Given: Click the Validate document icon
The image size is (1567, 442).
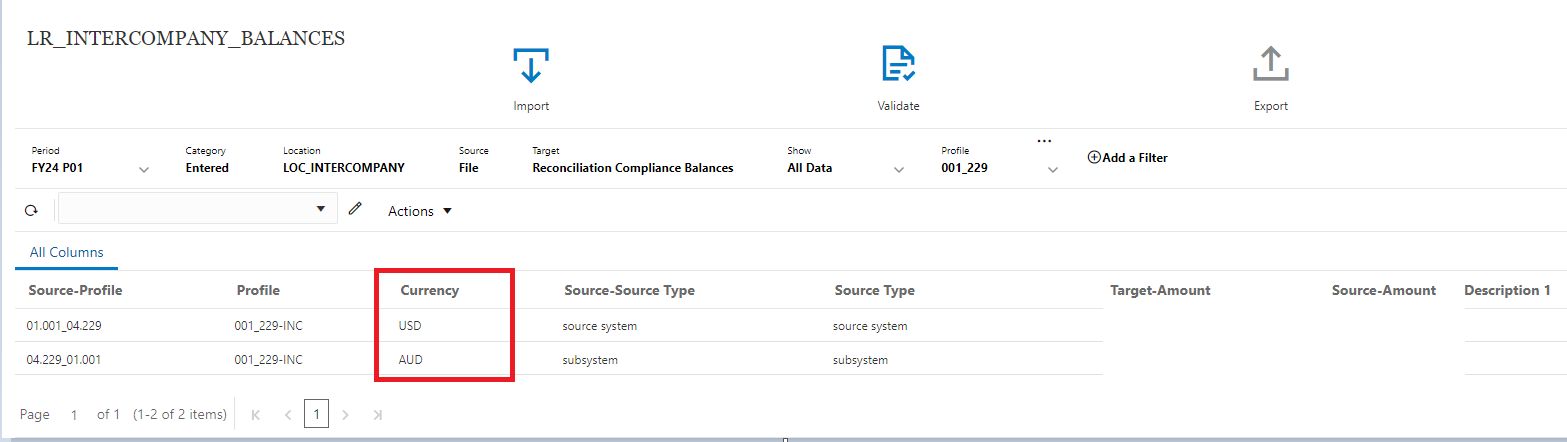Looking at the screenshot, I should click(x=898, y=63).
